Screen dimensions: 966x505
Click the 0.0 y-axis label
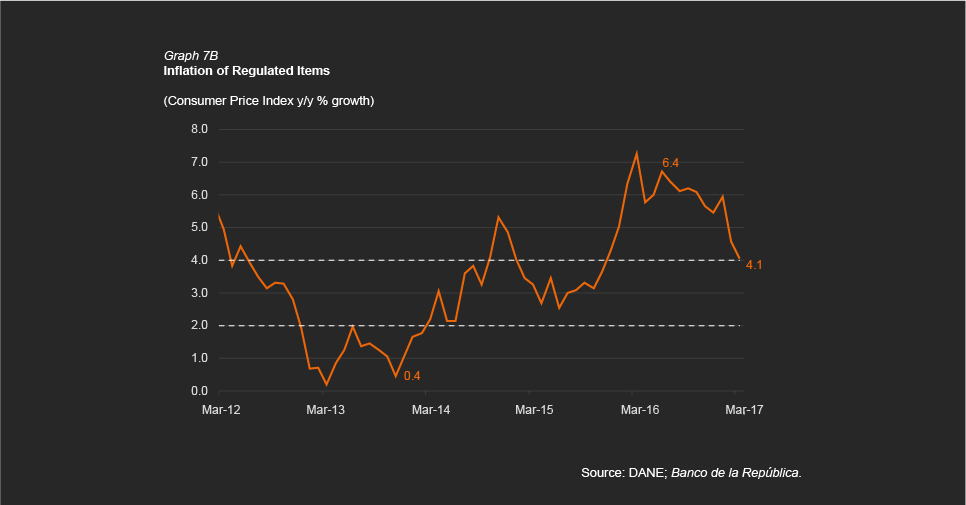pos(198,391)
